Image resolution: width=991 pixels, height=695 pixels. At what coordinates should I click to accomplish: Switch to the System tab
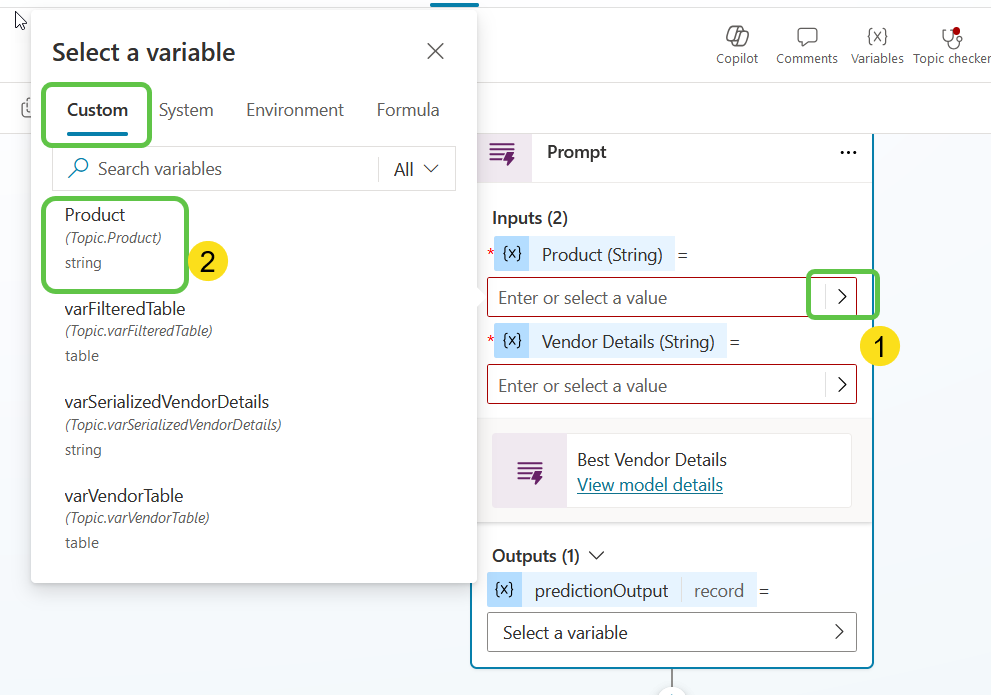coord(186,110)
